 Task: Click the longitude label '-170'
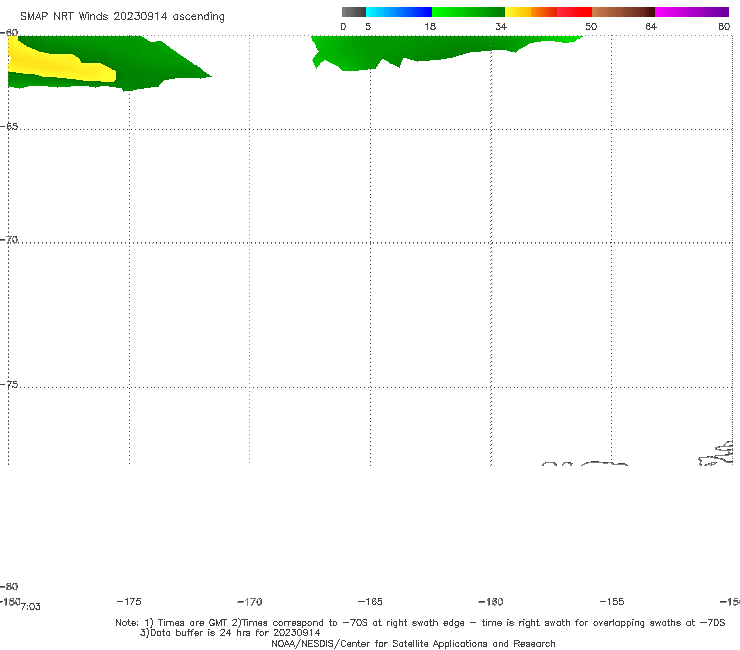coord(250,602)
